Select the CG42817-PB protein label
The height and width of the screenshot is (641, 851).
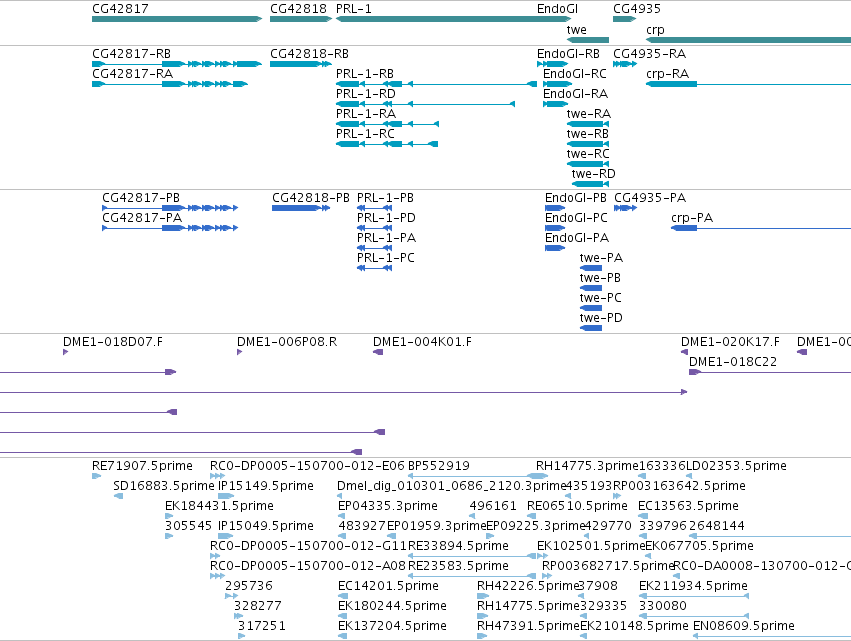141,198
